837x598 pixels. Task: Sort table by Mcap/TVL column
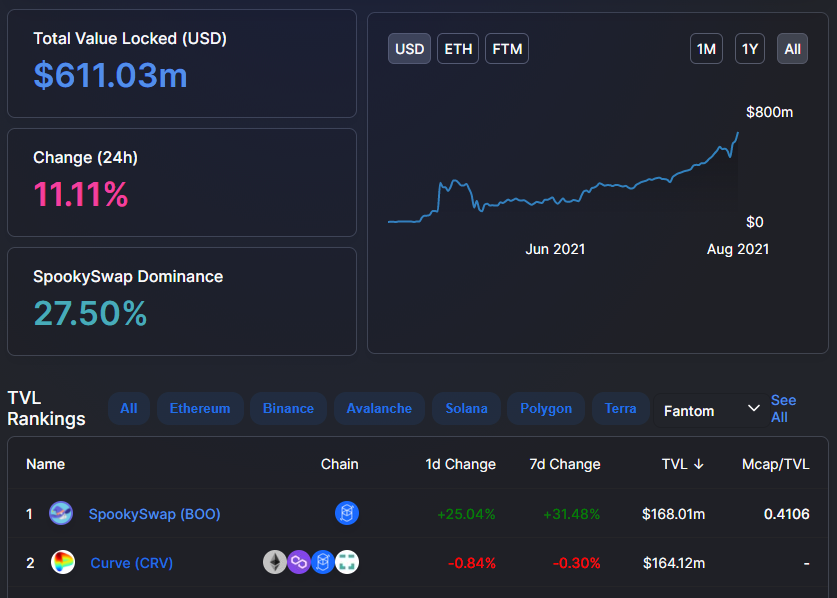point(776,464)
